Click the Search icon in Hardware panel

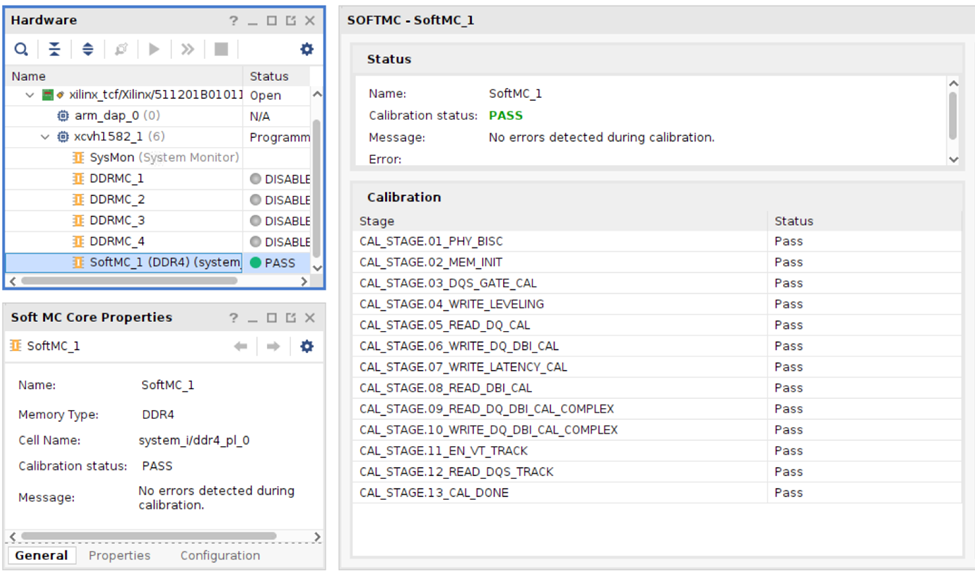(x=21, y=49)
